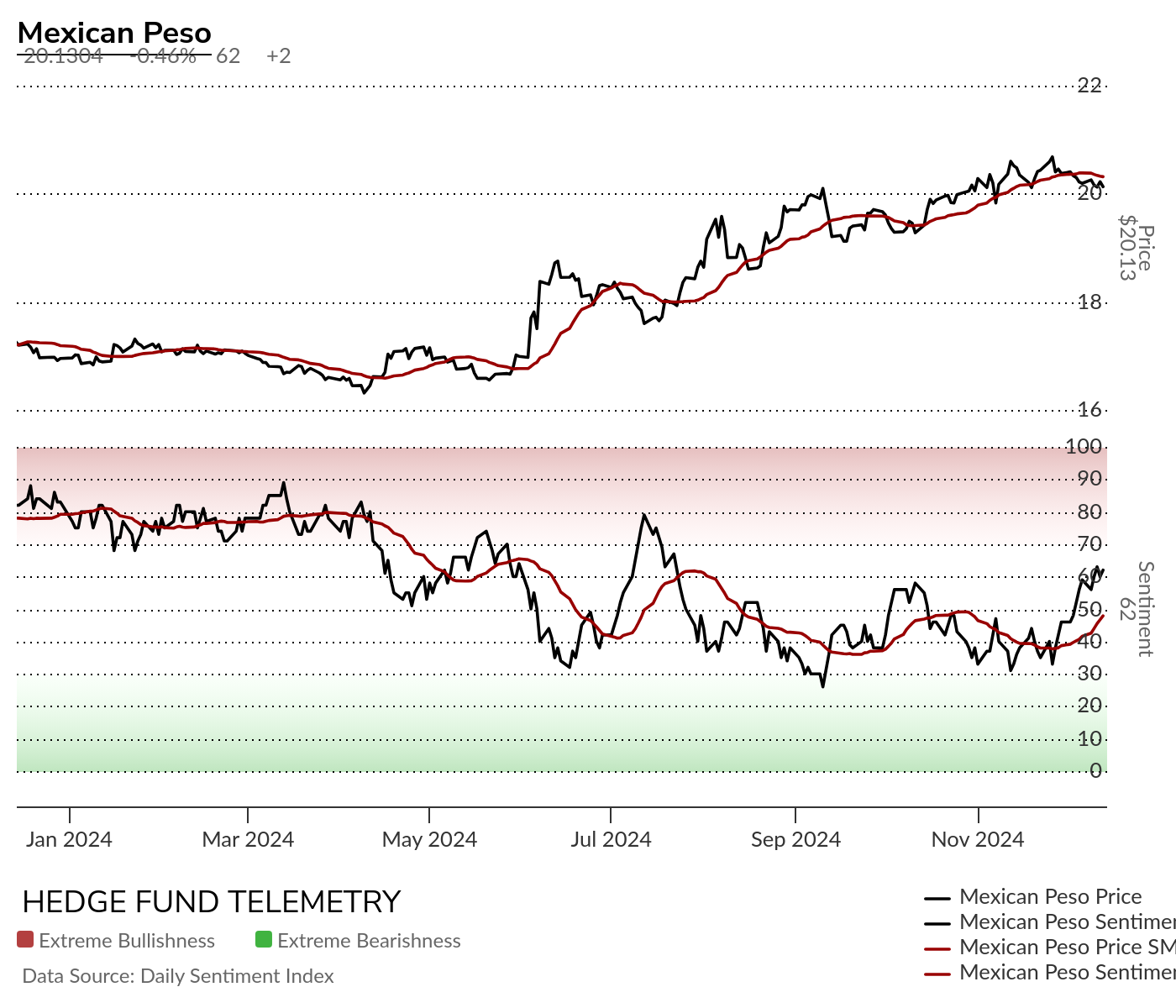Click the red Extreme Bullishness swatch
Viewport: 1176px width, 1008px height.
pyautogui.click(x=25, y=940)
